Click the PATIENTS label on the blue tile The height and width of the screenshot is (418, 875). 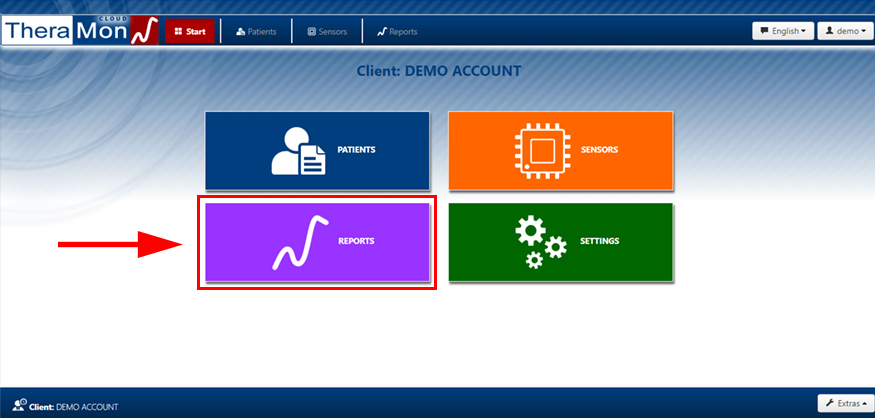pyautogui.click(x=356, y=150)
